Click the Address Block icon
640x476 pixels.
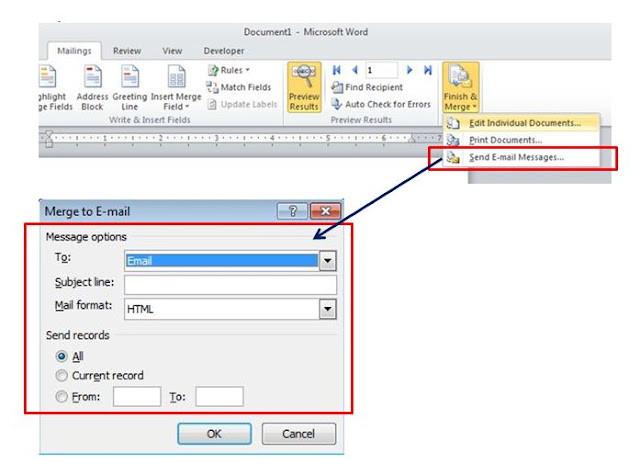pyautogui.click(x=92, y=77)
